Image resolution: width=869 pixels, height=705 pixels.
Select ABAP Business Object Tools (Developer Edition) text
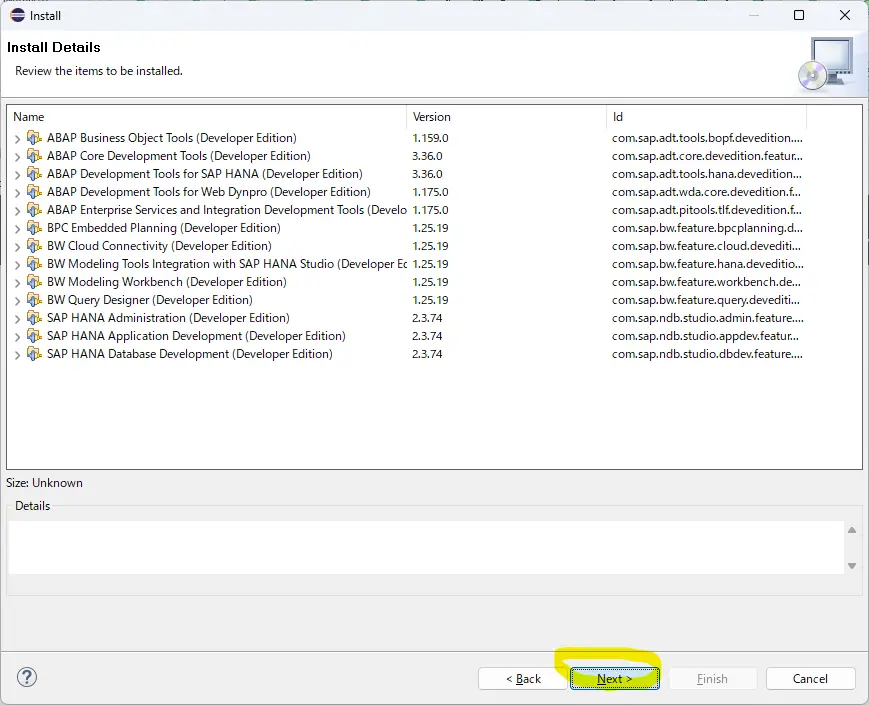[x=172, y=137]
